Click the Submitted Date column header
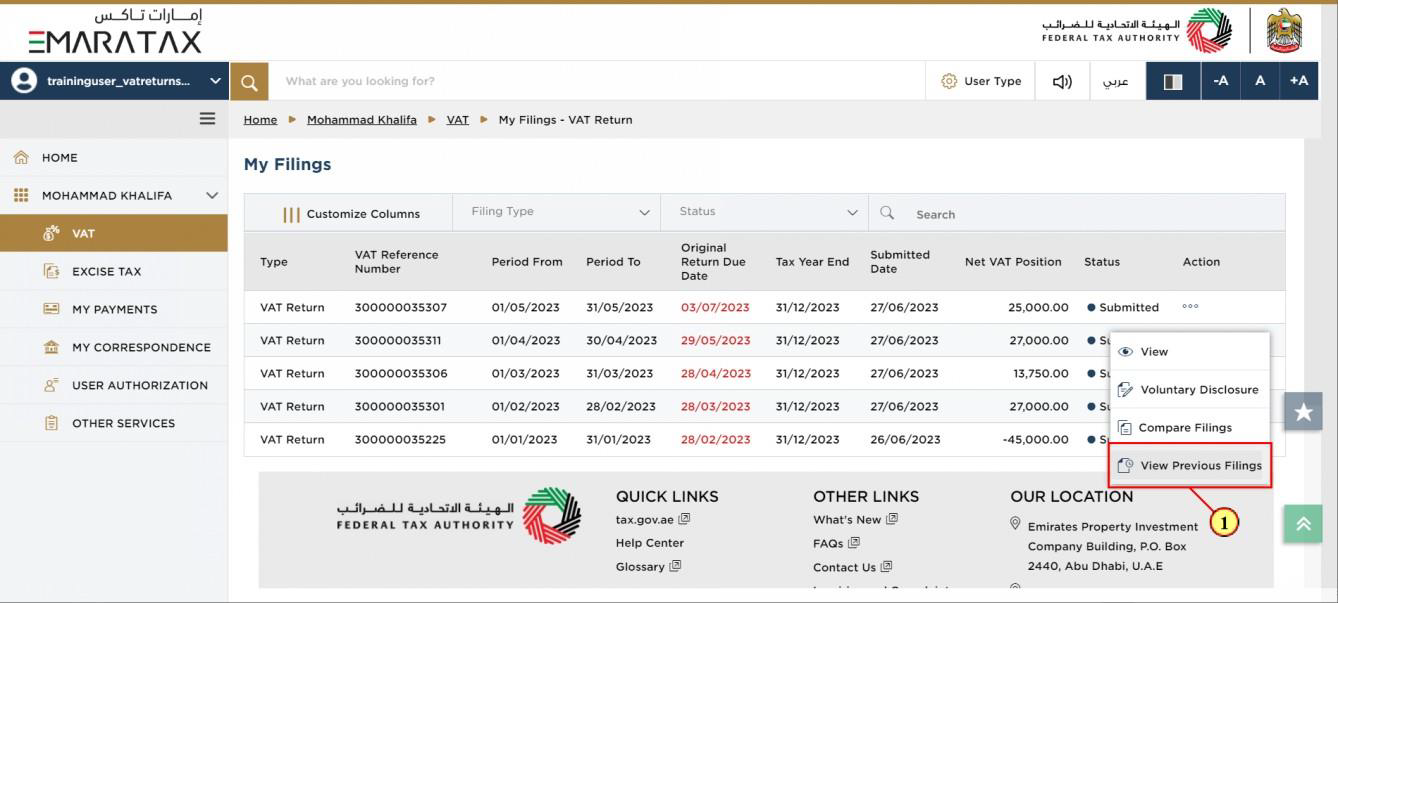The width and height of the screenshot is (1414, 801). (x=900, y=262)
